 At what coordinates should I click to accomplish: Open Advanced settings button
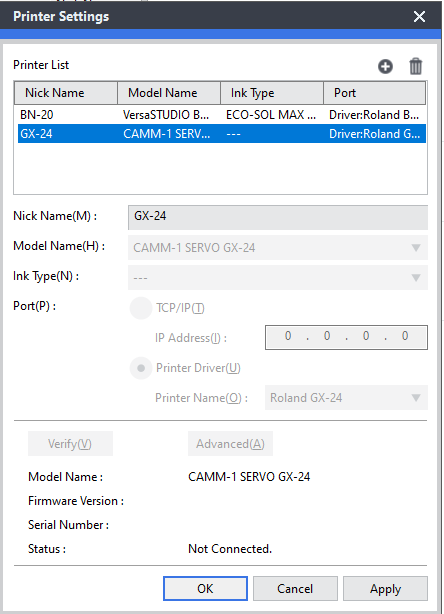pyautogui.click(x=230, y=444)
